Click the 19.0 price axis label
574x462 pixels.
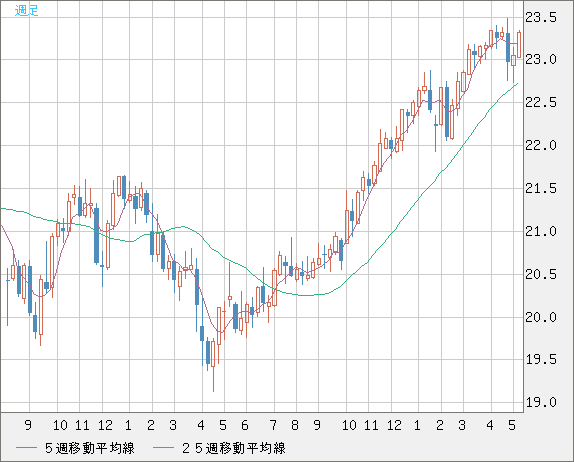[541, 402]
